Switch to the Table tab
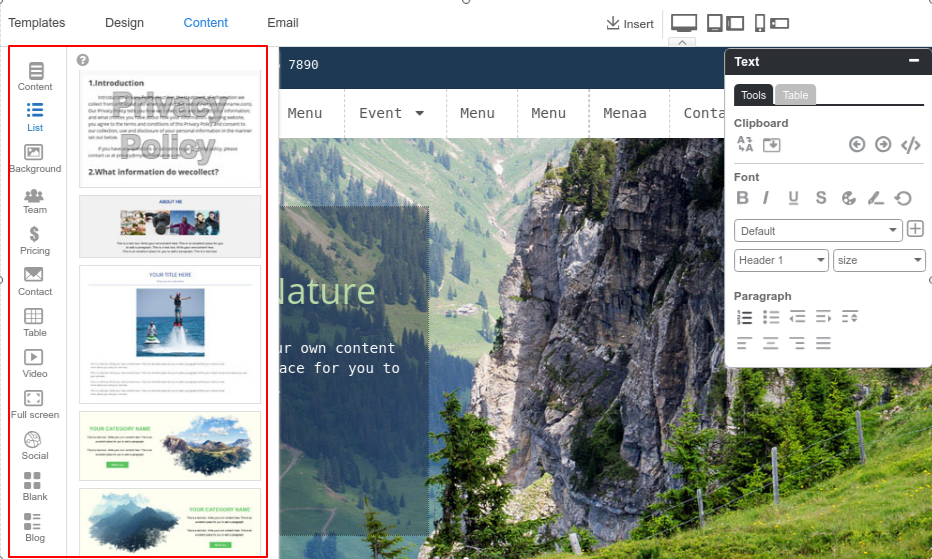The image size is (932, 559). (795, 95)
